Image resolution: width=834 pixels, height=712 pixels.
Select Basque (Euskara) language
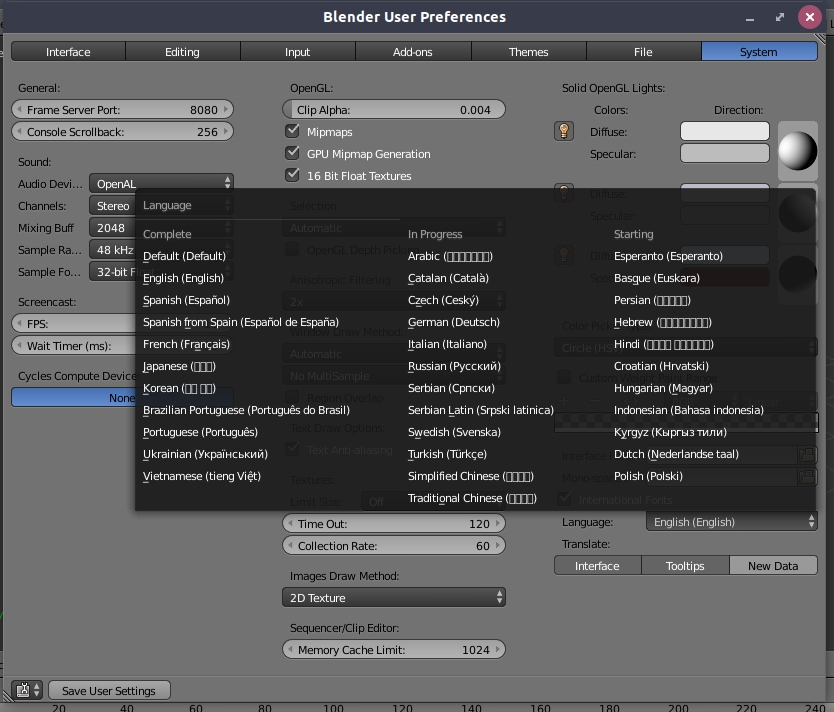pyautogui.click(x=656, y=278)
